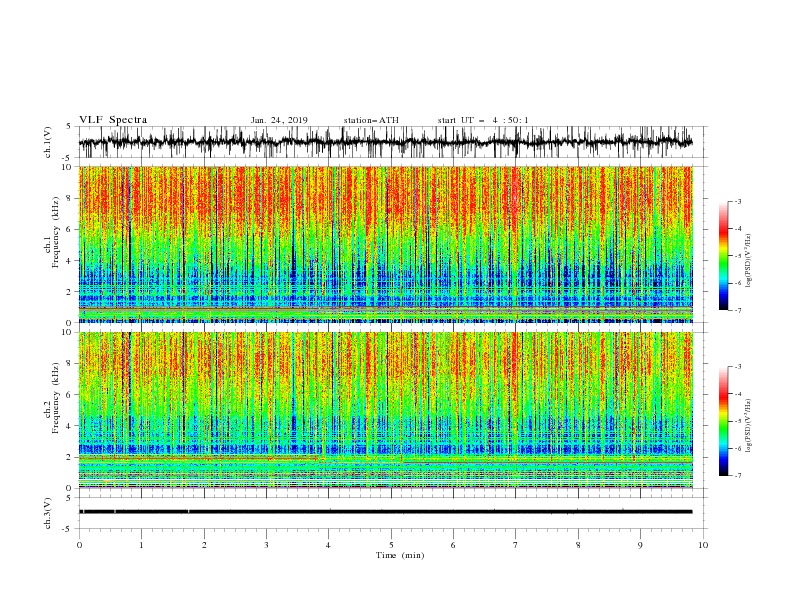Click the 'ch.3(V)' axis label
The width and height of the screenshot is (792, 612).
pos(48,513)
